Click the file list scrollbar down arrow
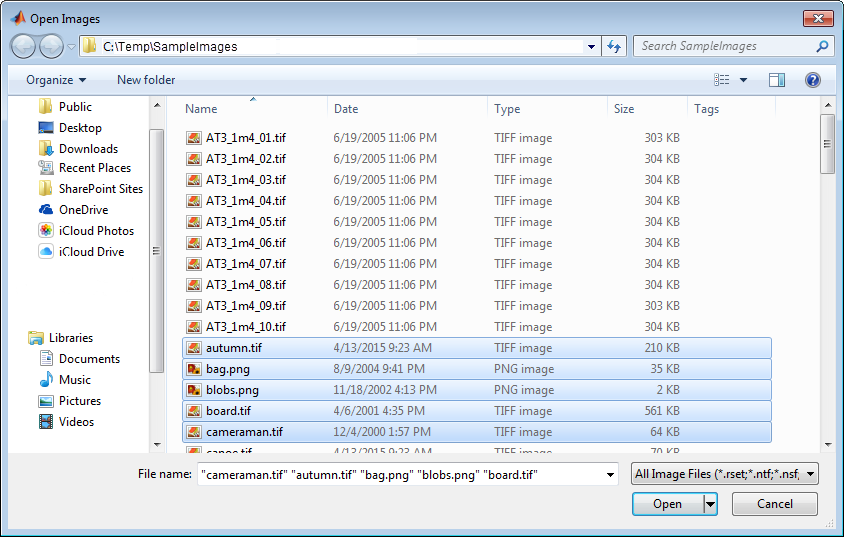 pyautogui.click(x=828, y=444)
